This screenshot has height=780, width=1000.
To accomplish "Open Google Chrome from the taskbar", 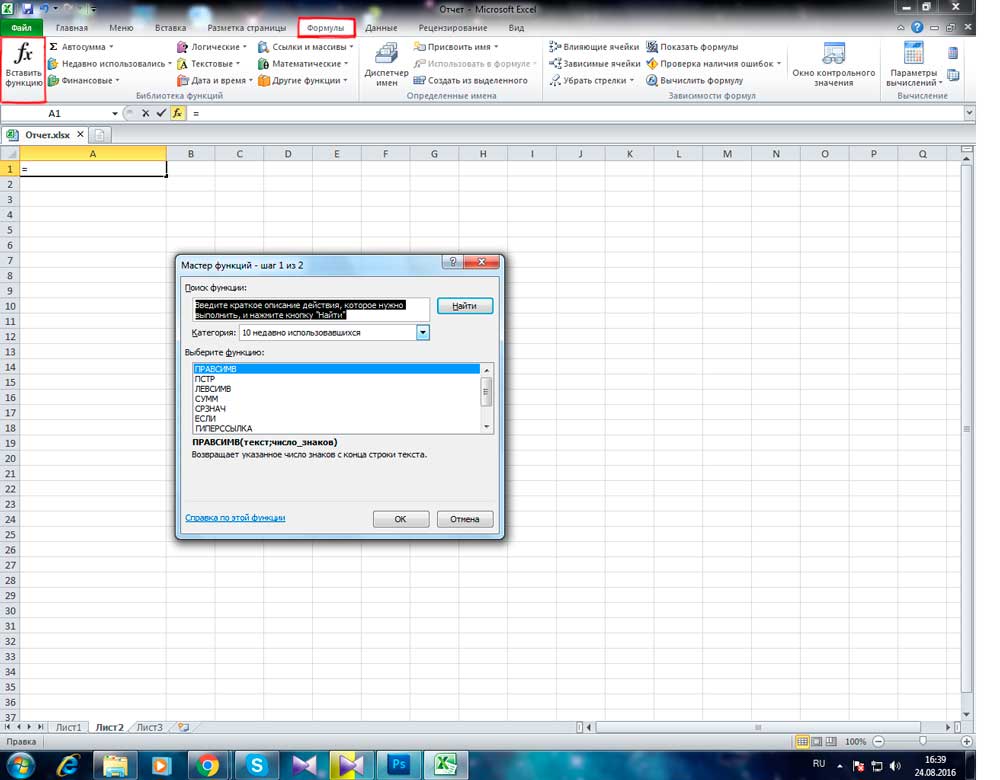I will point(208,765).
